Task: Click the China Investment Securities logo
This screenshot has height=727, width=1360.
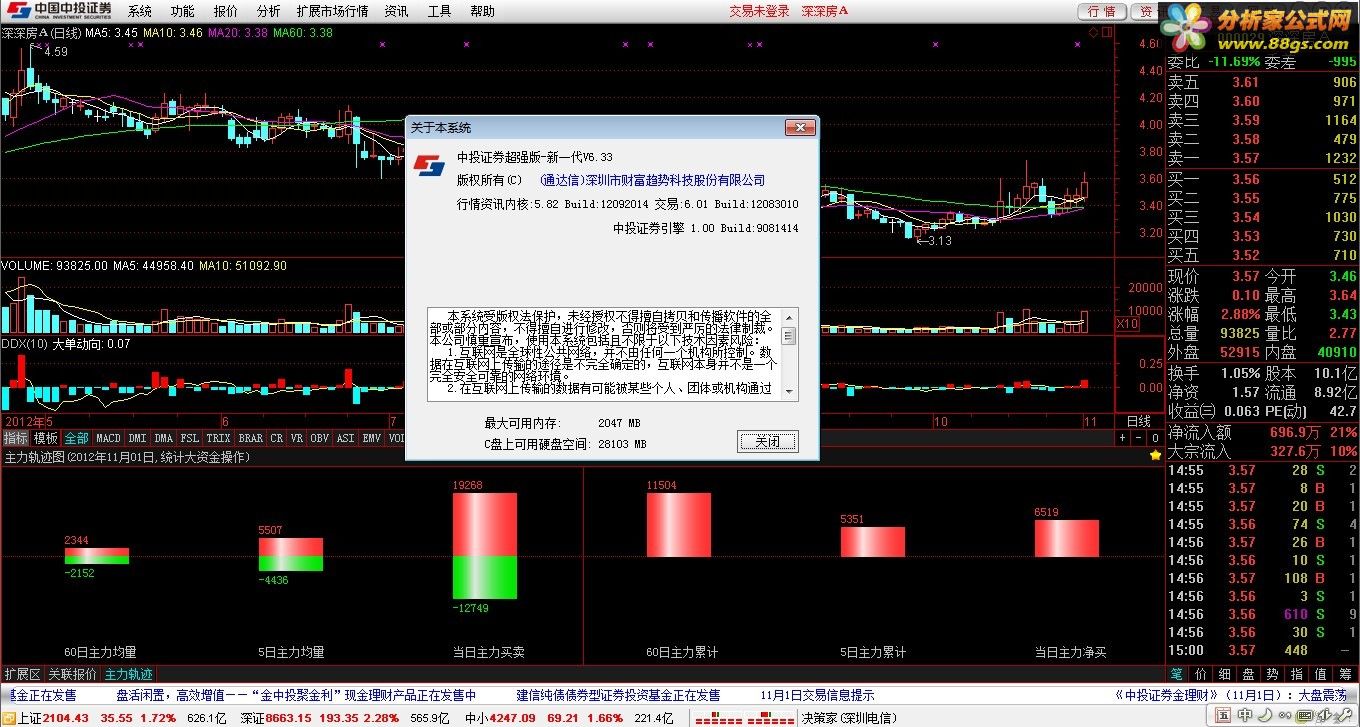Action: click(x=57, y=10)
